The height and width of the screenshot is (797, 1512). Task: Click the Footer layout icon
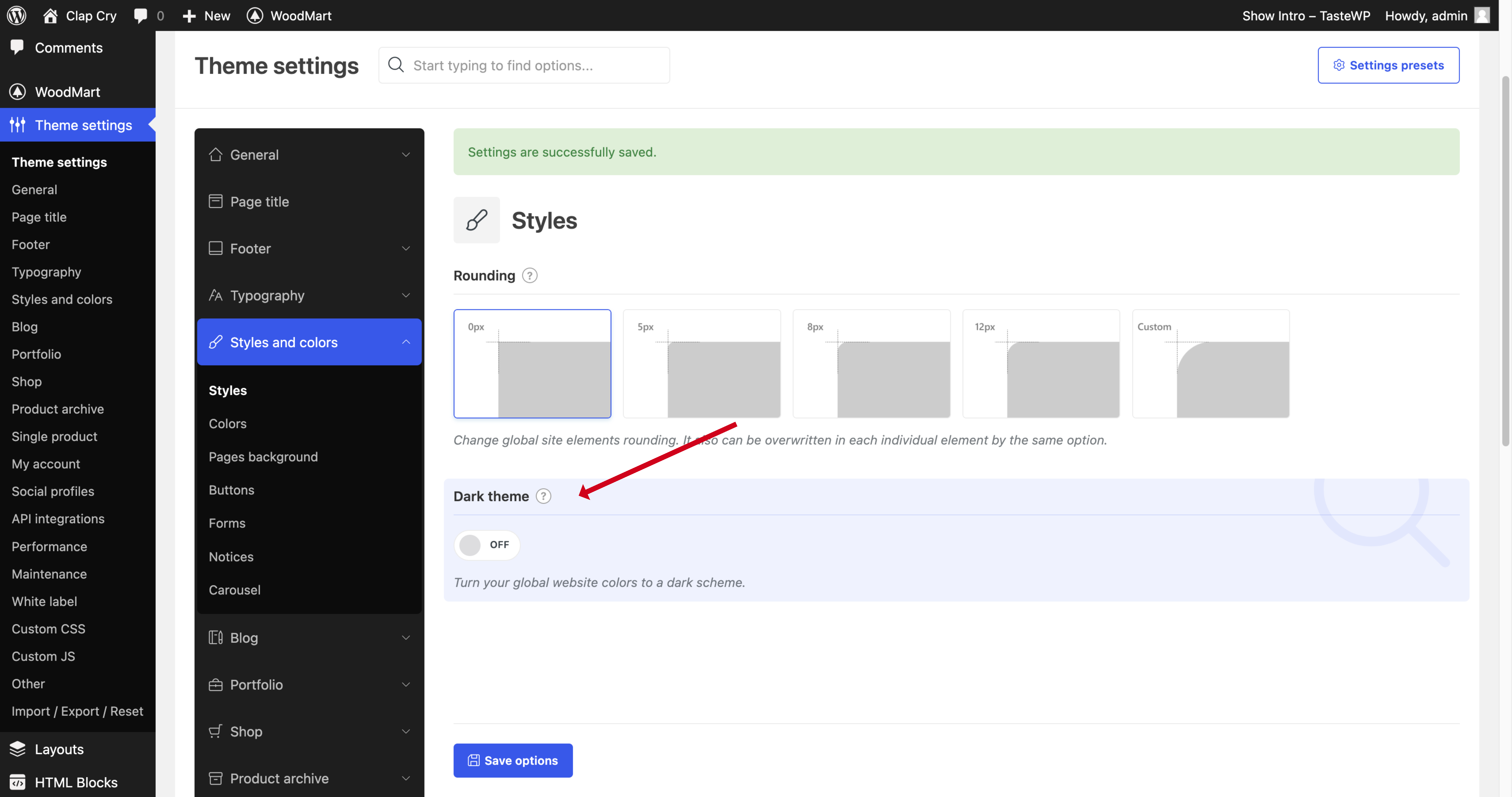pyautogui.click(x=215, y=249)
